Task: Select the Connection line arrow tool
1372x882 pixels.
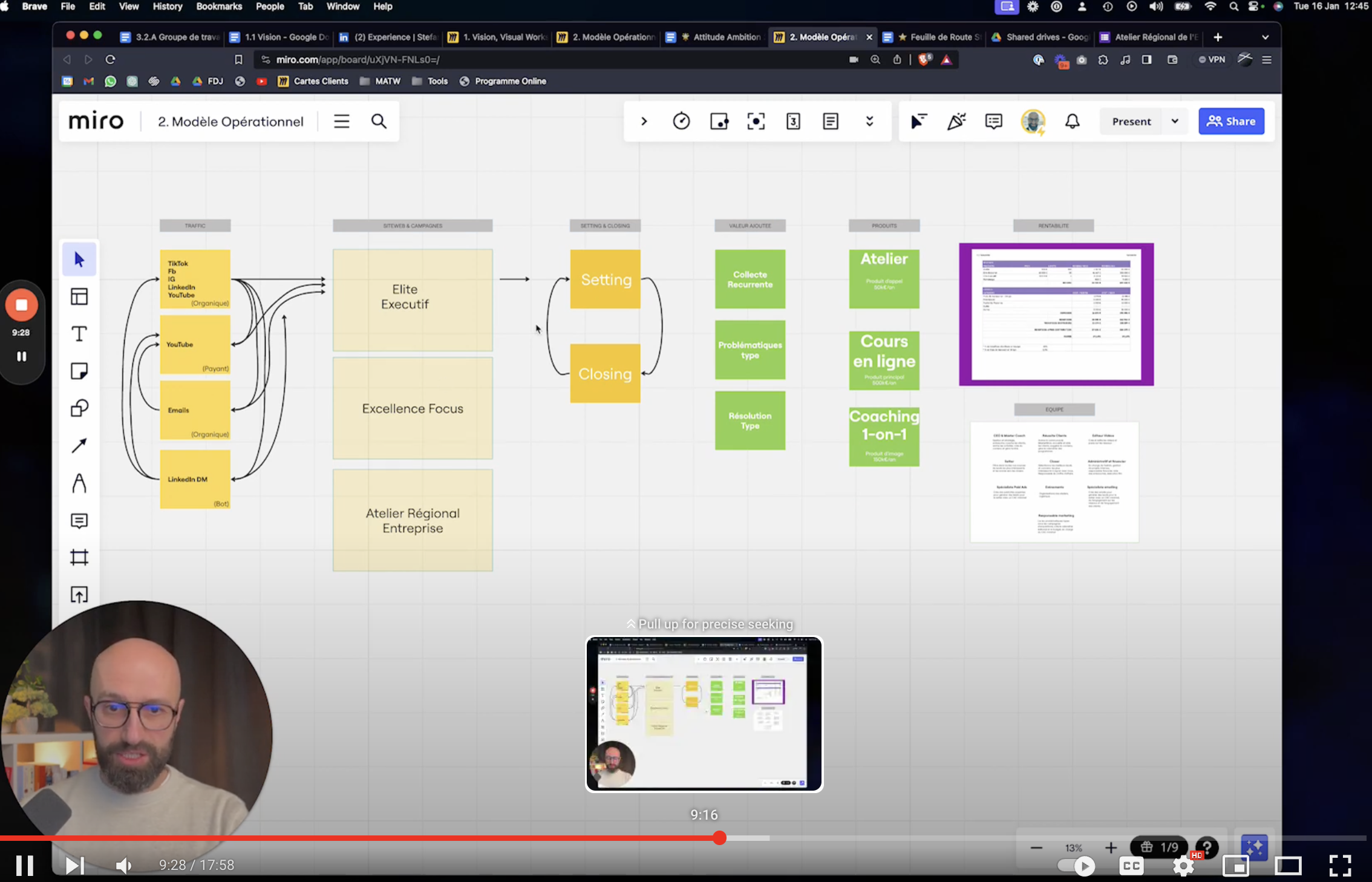Action: click(79, 446)
